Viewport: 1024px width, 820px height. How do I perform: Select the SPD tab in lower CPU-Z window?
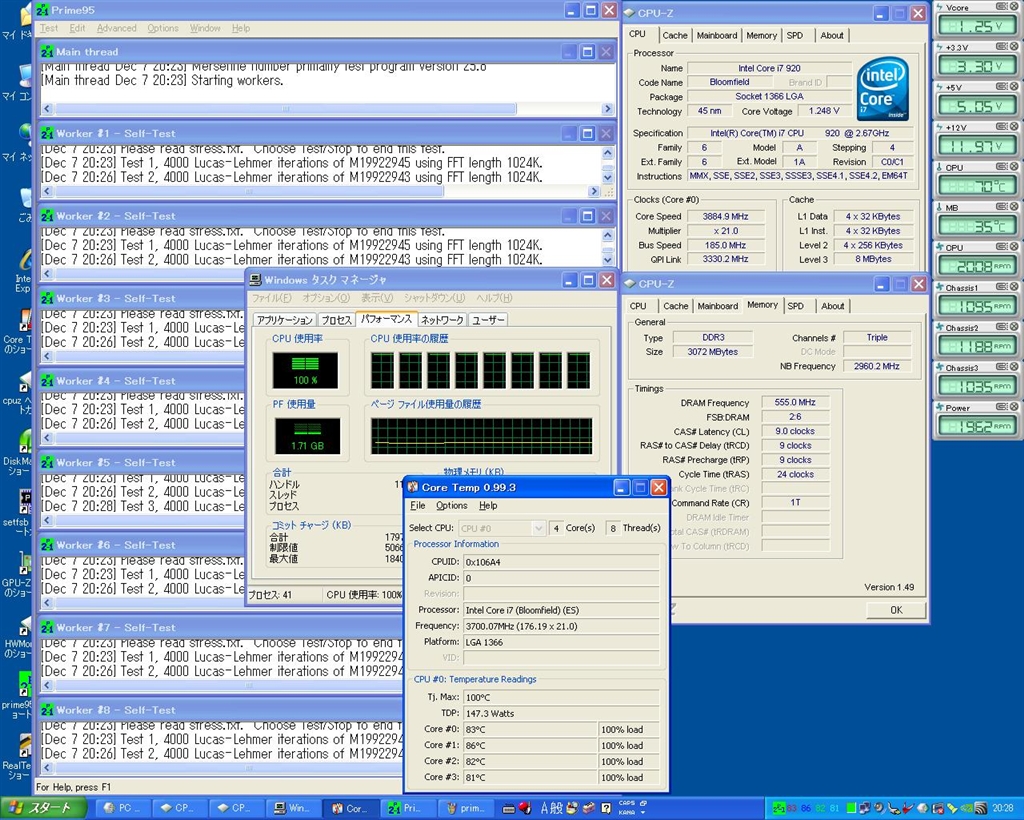tap(795, 306)
